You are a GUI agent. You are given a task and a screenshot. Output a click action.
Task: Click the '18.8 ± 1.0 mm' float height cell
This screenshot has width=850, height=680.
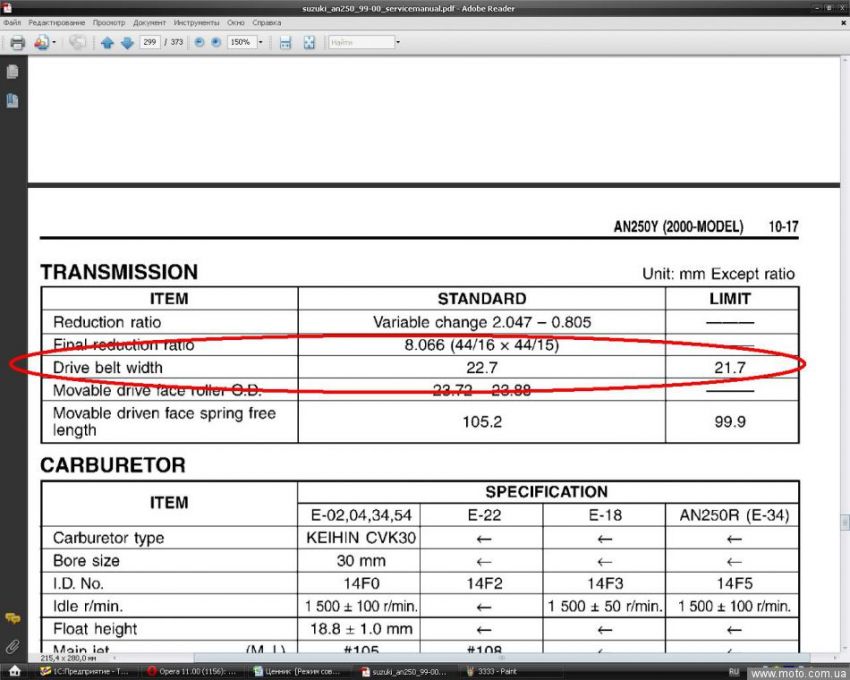tap(361, 628)
